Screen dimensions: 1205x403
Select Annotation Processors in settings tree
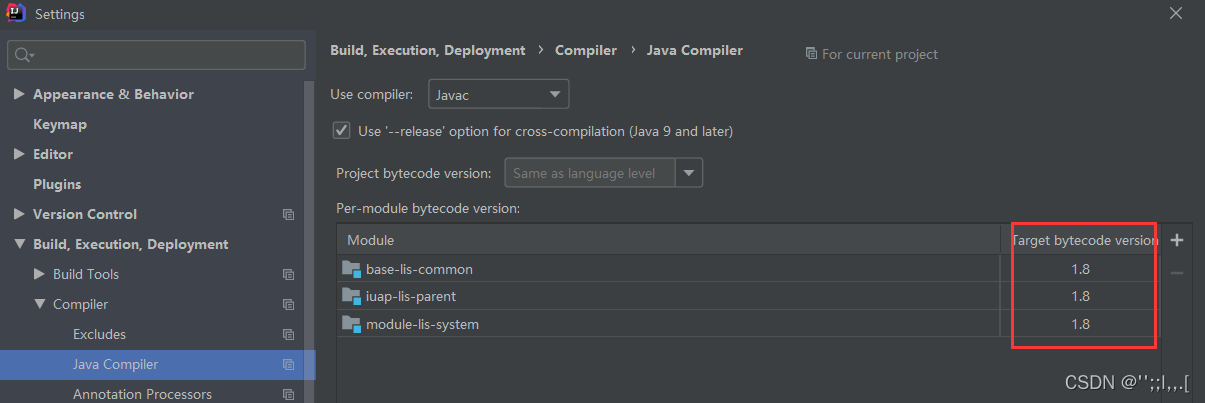click(x=142, y=394)
